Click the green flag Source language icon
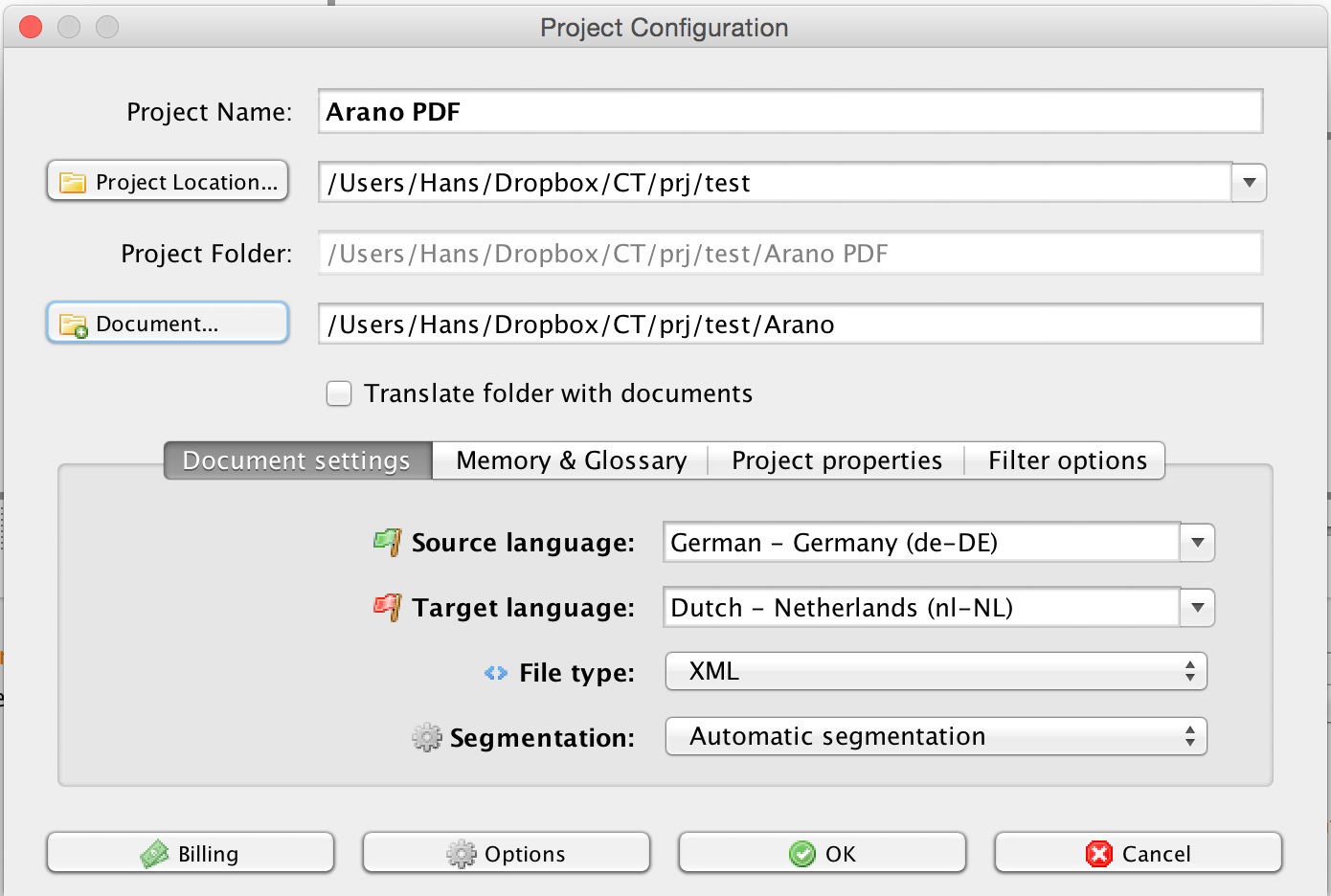 (x=387, y=543)
